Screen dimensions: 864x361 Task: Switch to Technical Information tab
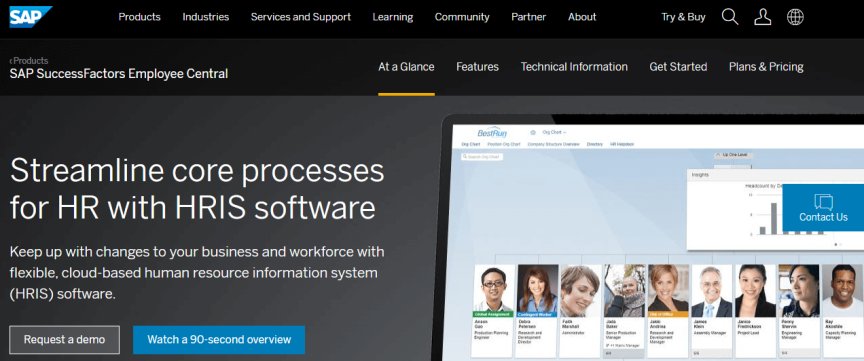[x=574, y=67]
